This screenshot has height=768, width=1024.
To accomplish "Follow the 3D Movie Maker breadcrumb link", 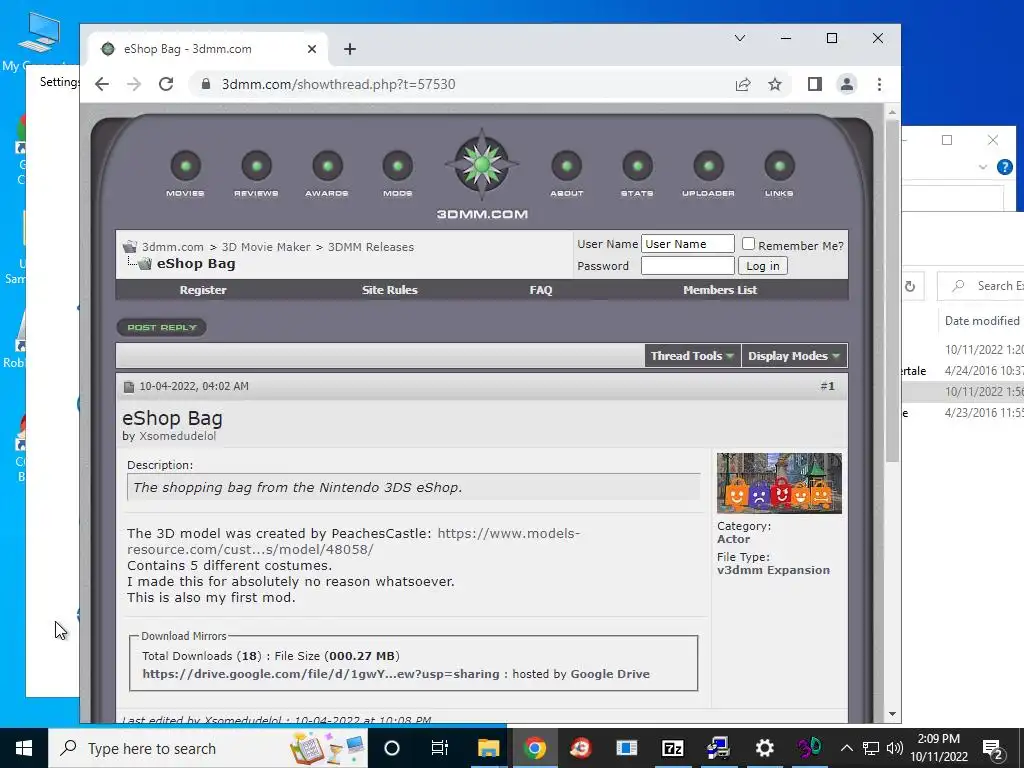I will (x=266, y=247).
